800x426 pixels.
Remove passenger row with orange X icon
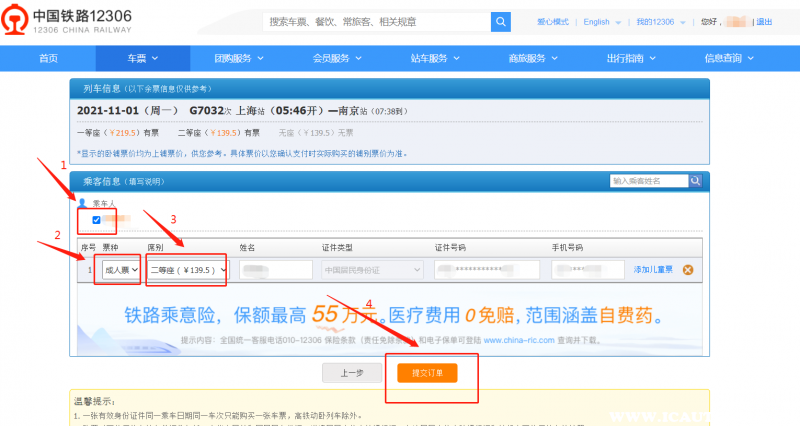pyautogui.click(x=687, y=269)
